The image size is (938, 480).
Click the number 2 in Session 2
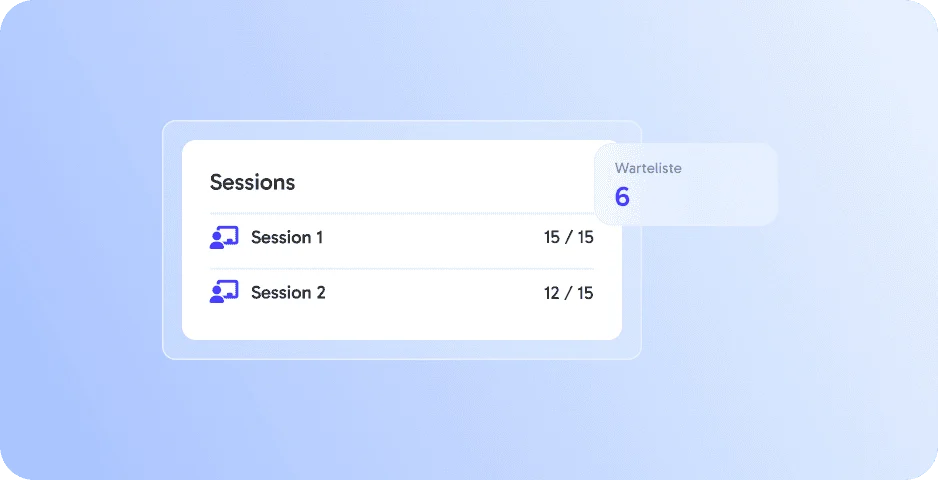pos(321,293)
